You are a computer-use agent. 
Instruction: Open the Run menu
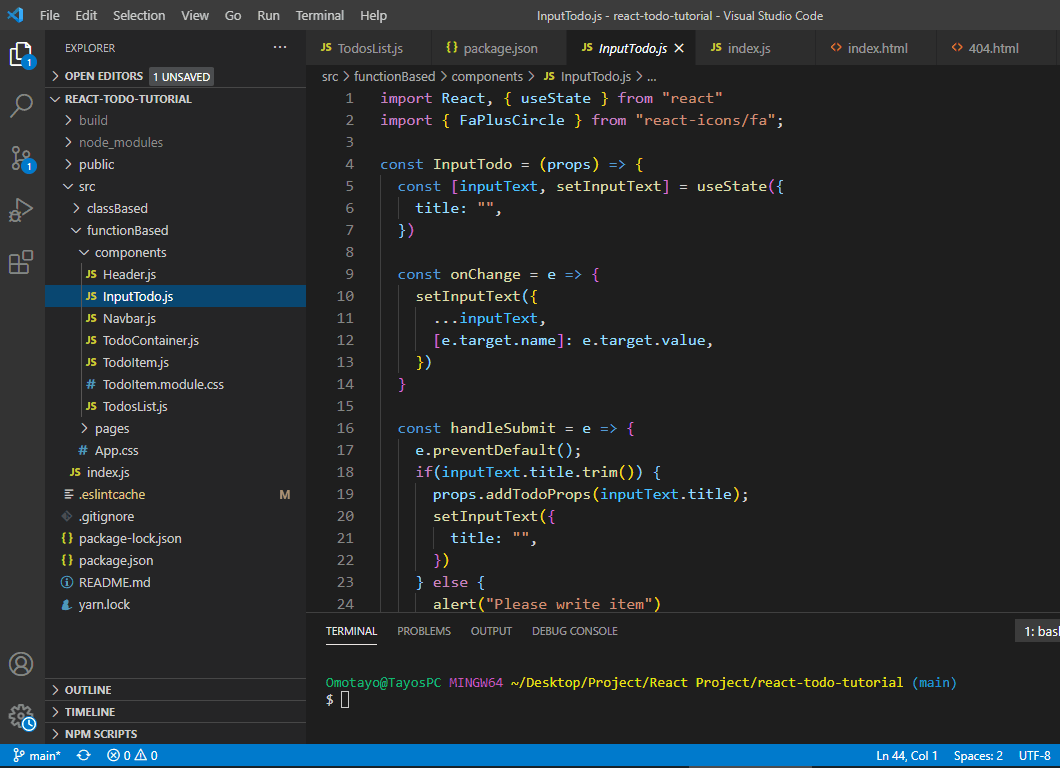coord(268,15)
